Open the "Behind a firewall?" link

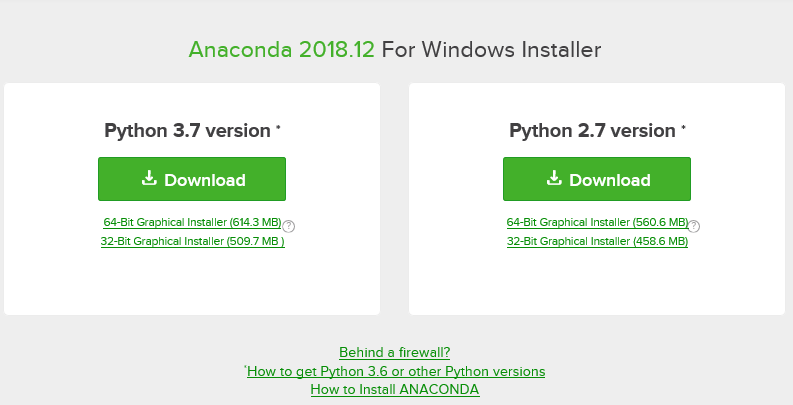395,352
